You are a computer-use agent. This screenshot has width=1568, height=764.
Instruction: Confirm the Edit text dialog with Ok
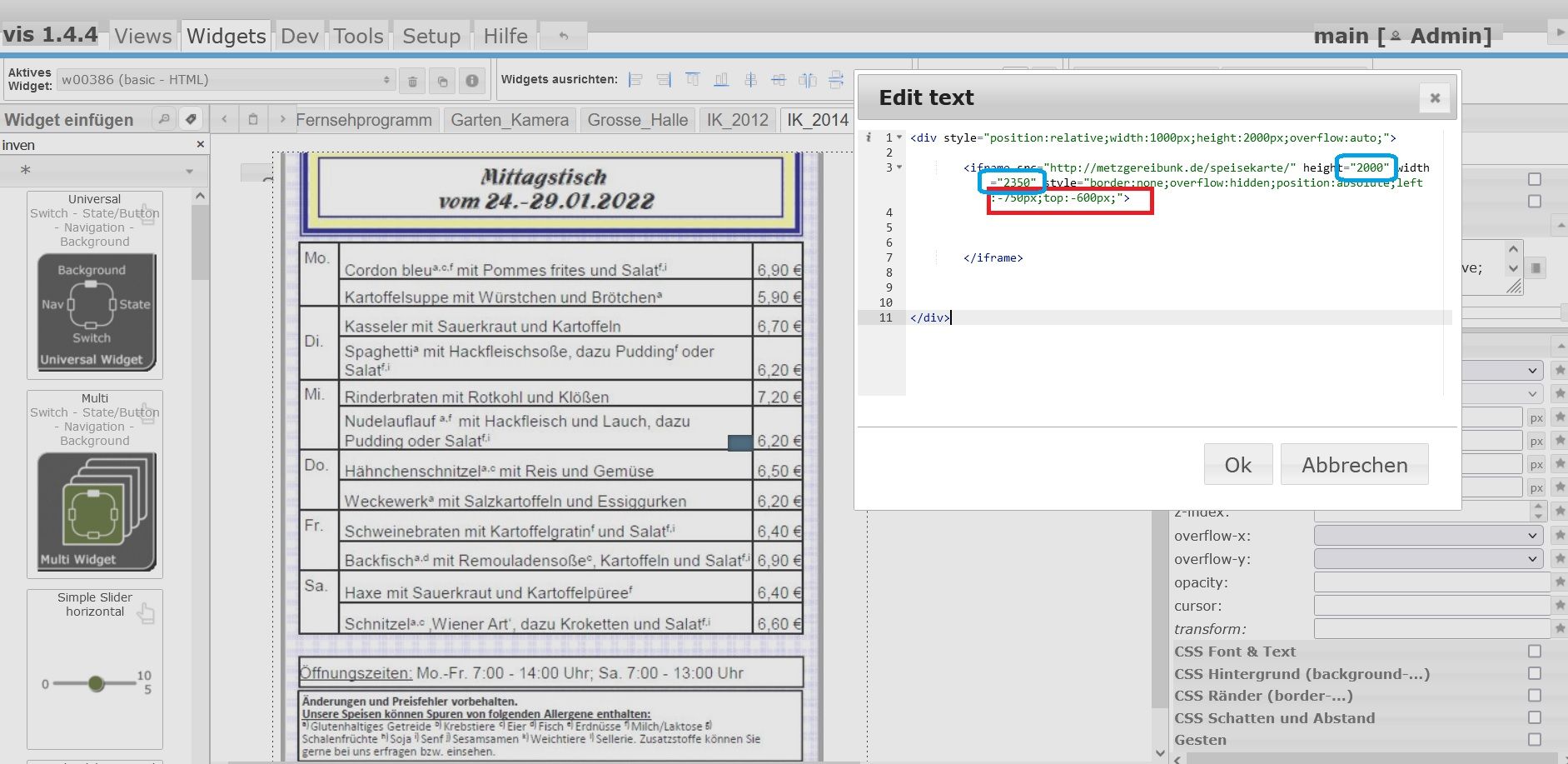(x=1238, y=465)
